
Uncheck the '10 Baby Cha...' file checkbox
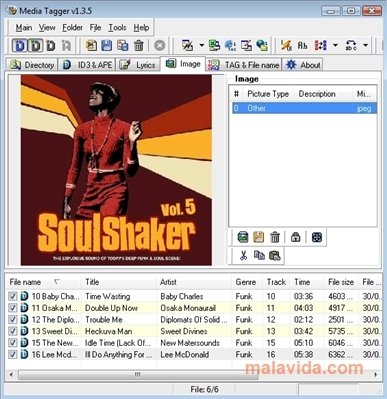13,296
